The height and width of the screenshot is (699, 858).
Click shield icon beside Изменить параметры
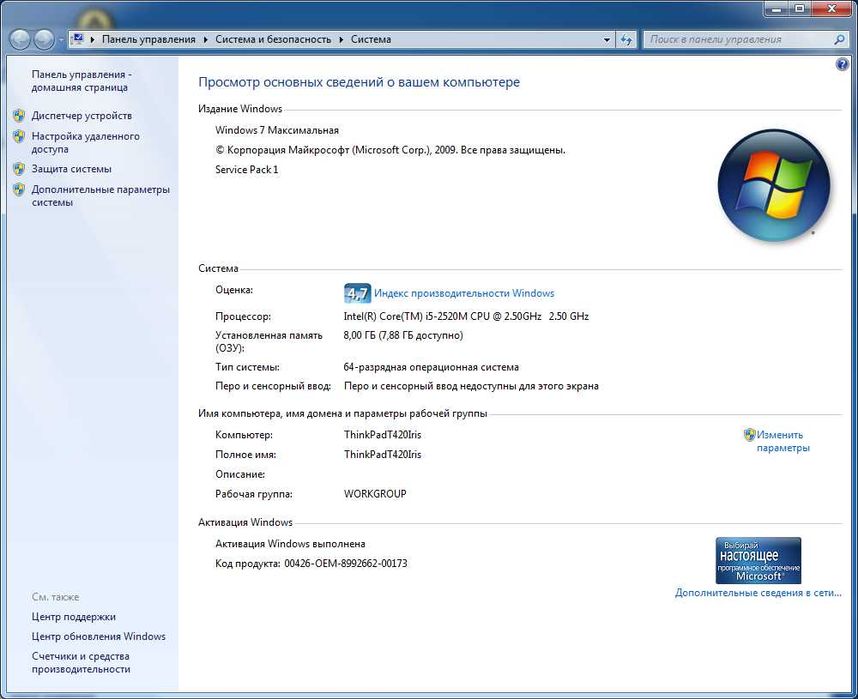(749, 435)
